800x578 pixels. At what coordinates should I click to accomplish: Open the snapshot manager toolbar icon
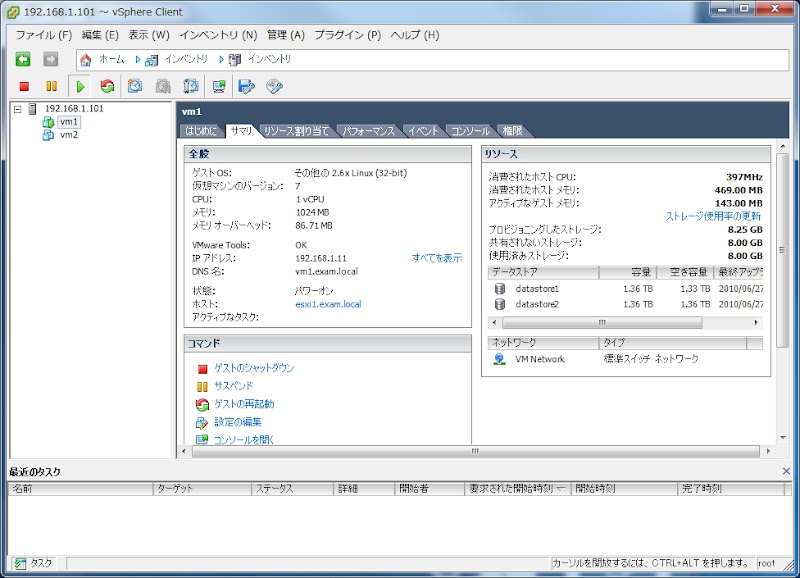[x=190, y=87]
